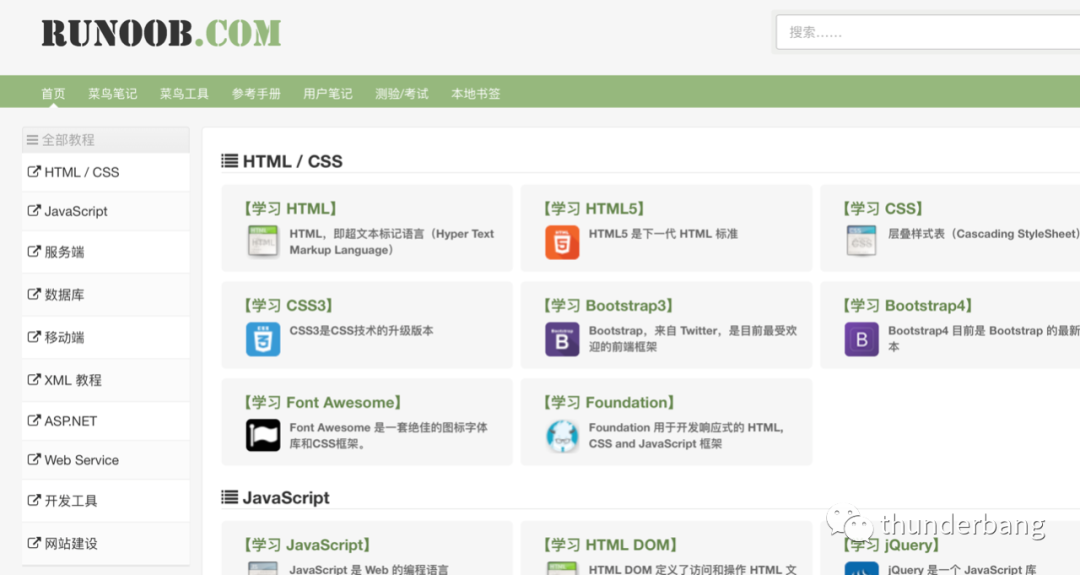Click the Foundation yeti icon
The width and height of the screenshot is (1080, 575).
562,435
